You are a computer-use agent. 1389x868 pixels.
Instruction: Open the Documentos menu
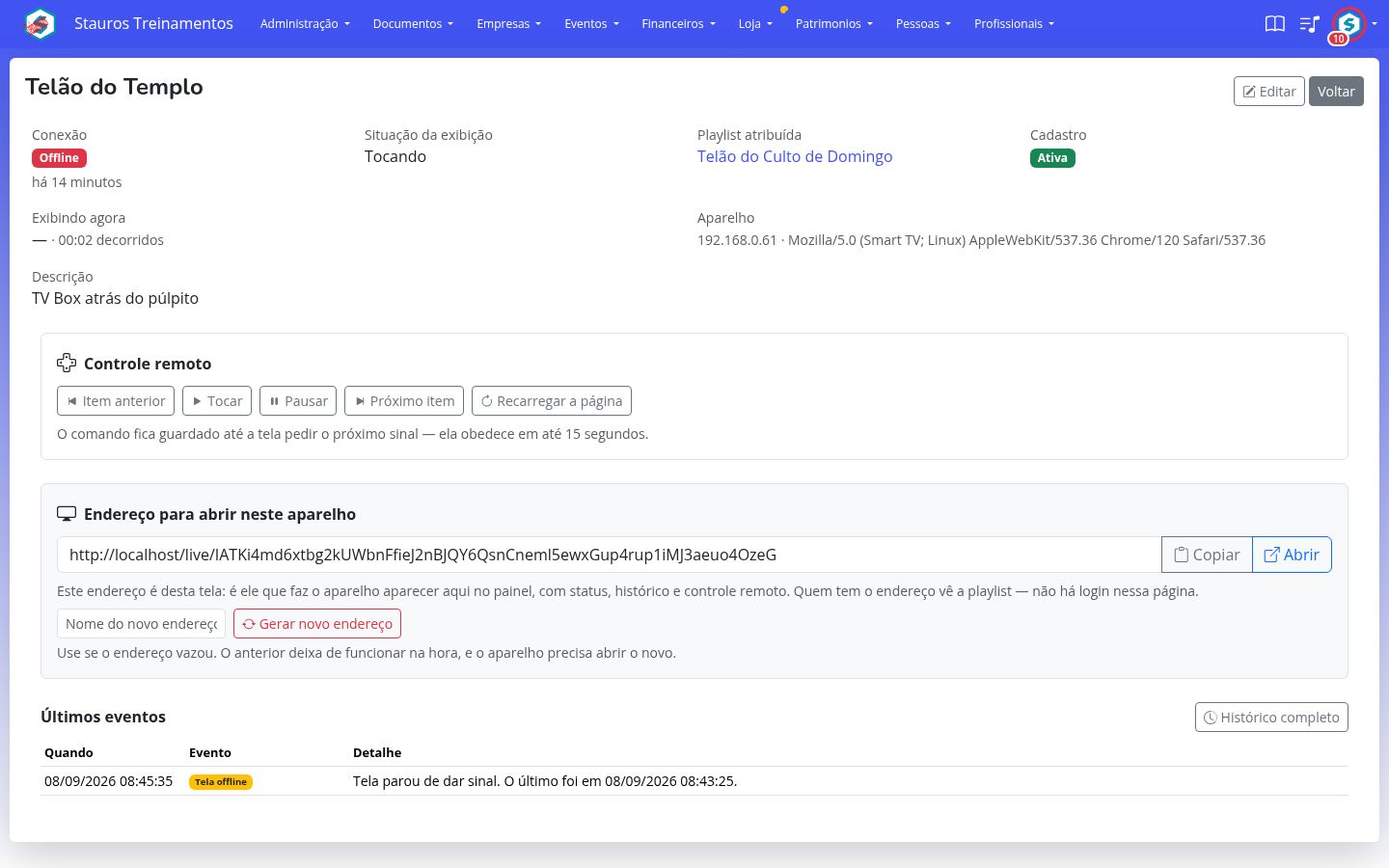[413, 24]
